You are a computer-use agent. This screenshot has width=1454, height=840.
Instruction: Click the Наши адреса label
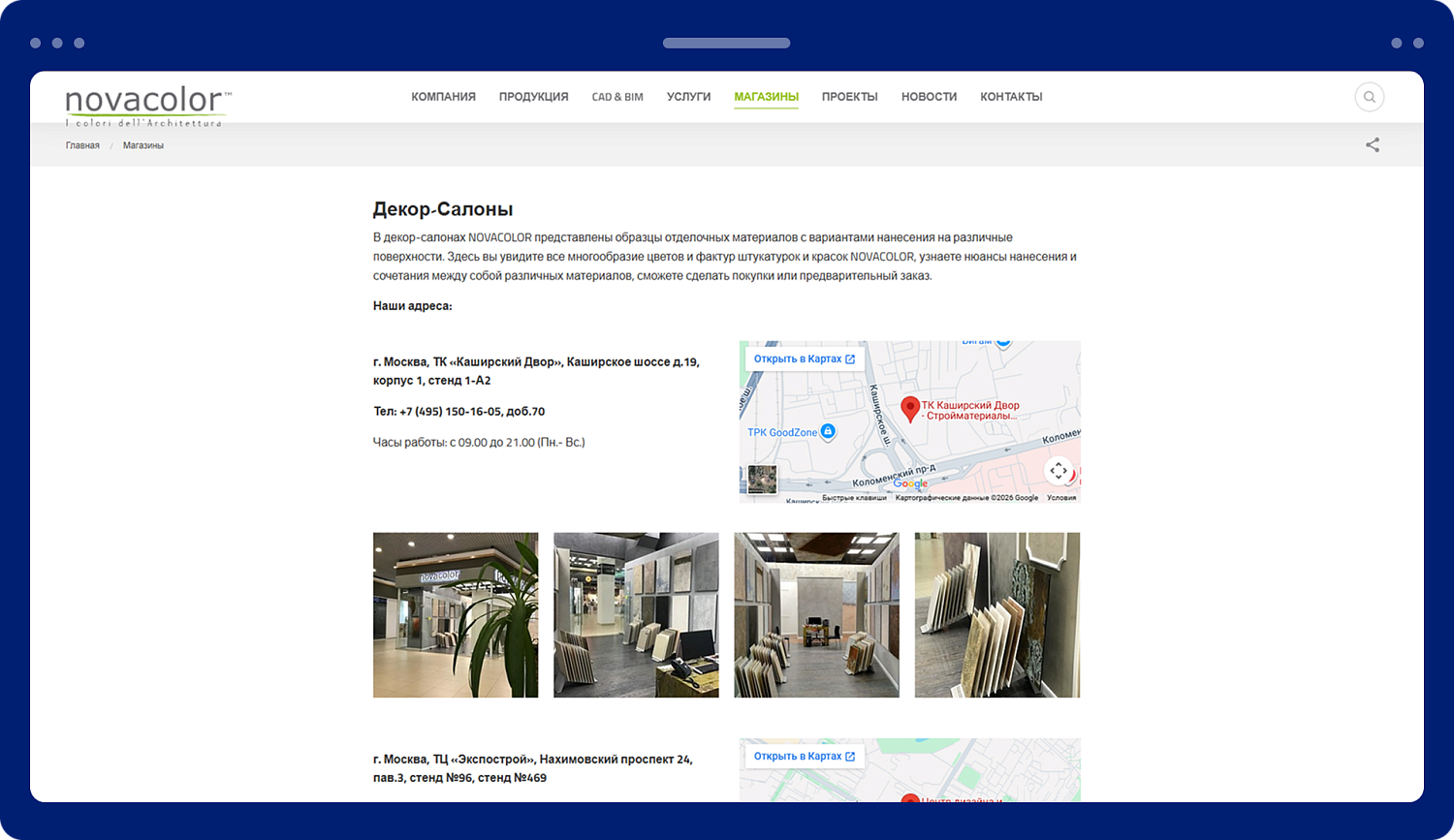point(412,306)
